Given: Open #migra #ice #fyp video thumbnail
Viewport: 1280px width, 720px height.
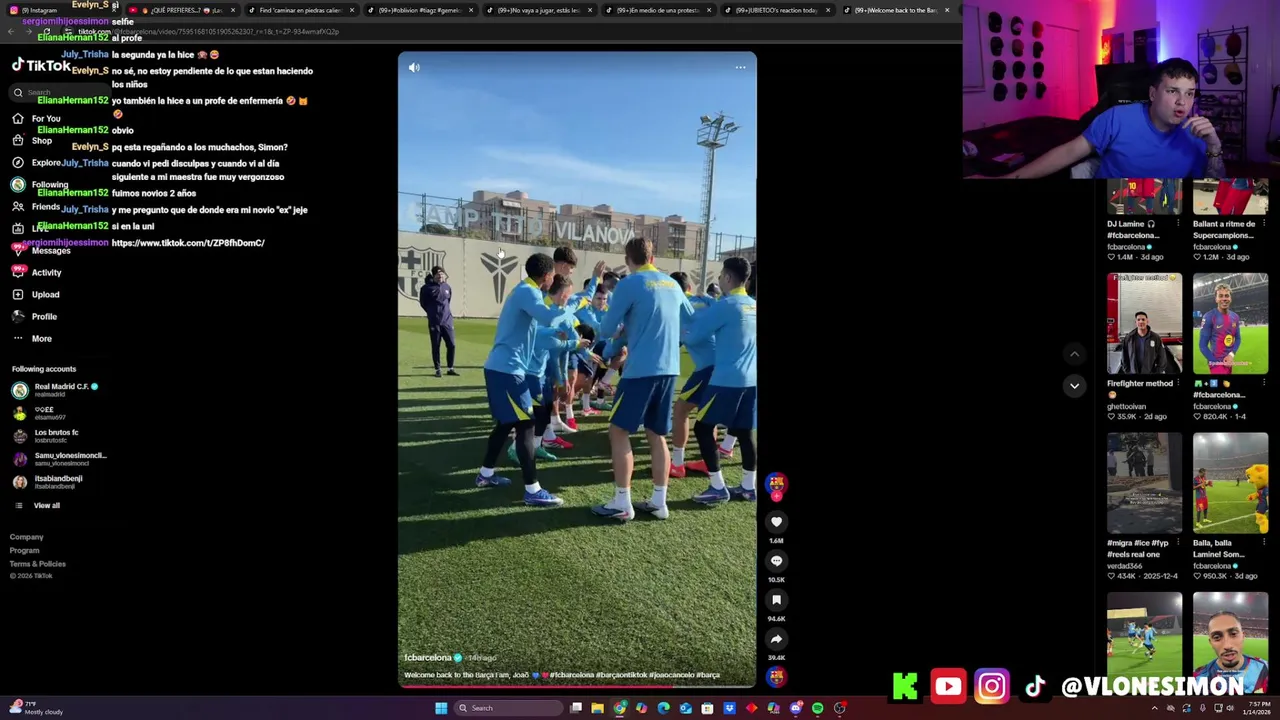Looking at the screenshot, I should point(1144,483).
